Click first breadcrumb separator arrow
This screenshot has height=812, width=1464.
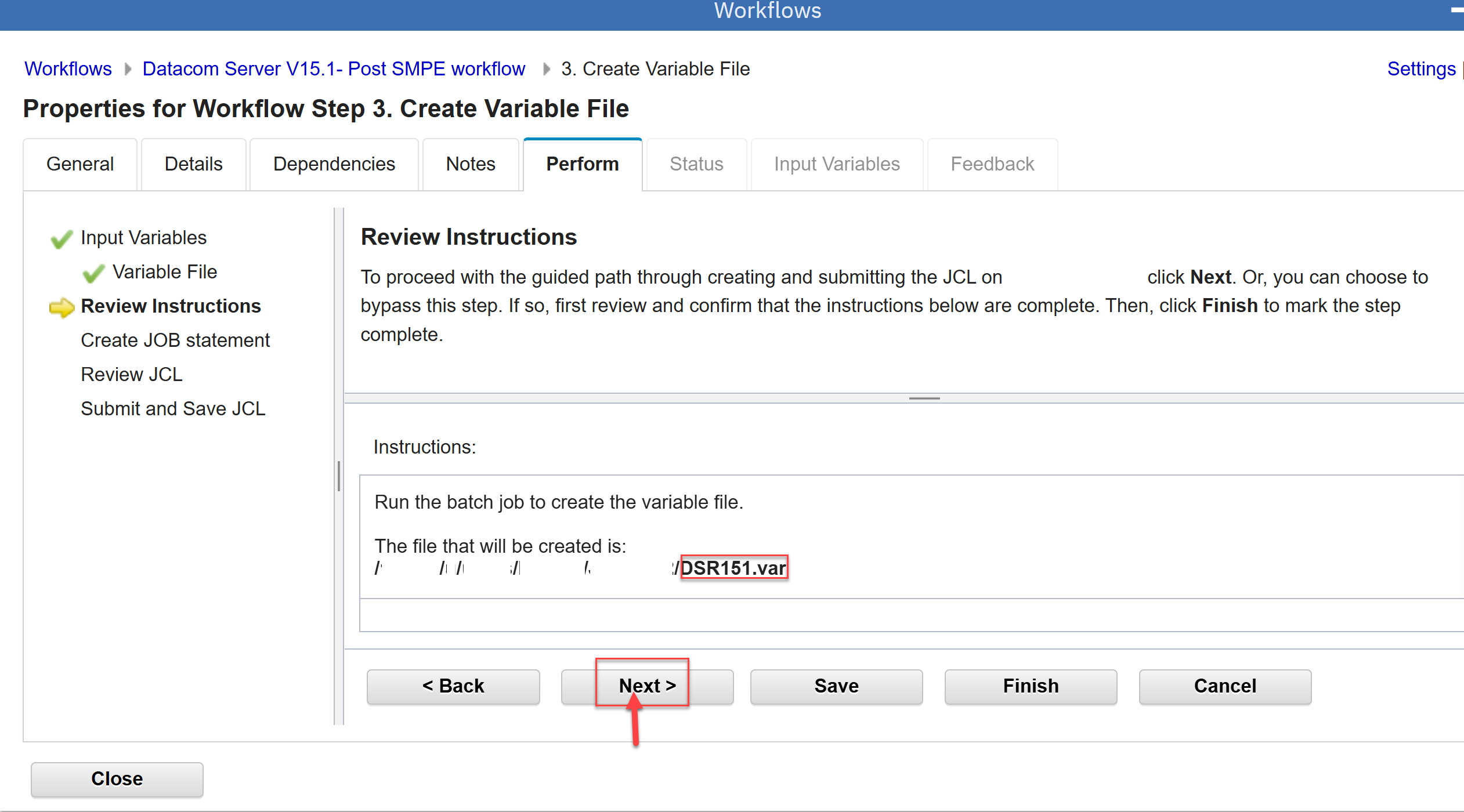point(128,69)
